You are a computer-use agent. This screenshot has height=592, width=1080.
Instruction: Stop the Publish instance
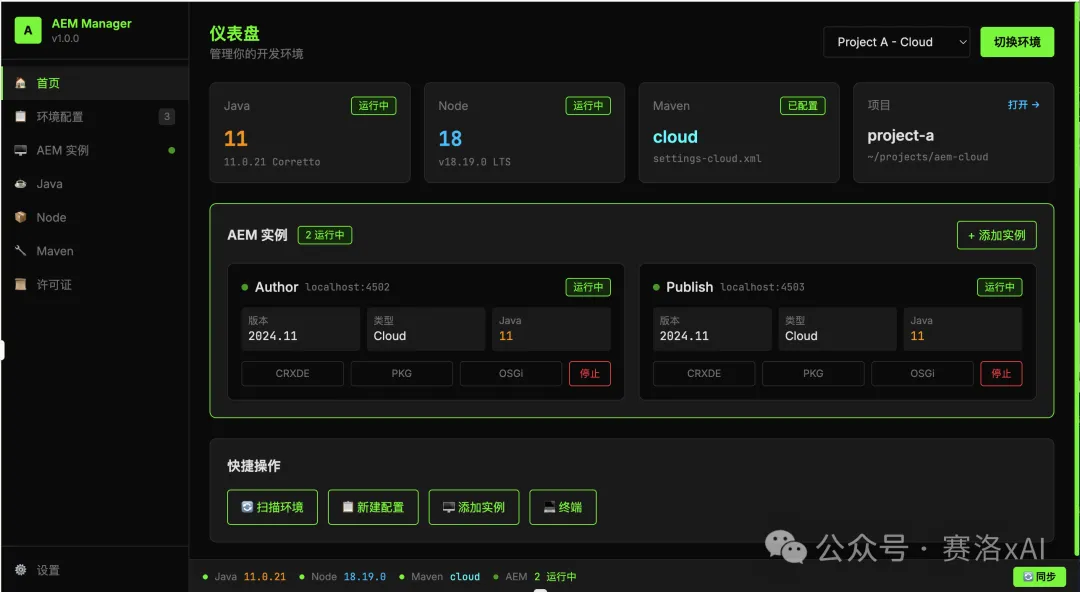1001,373
